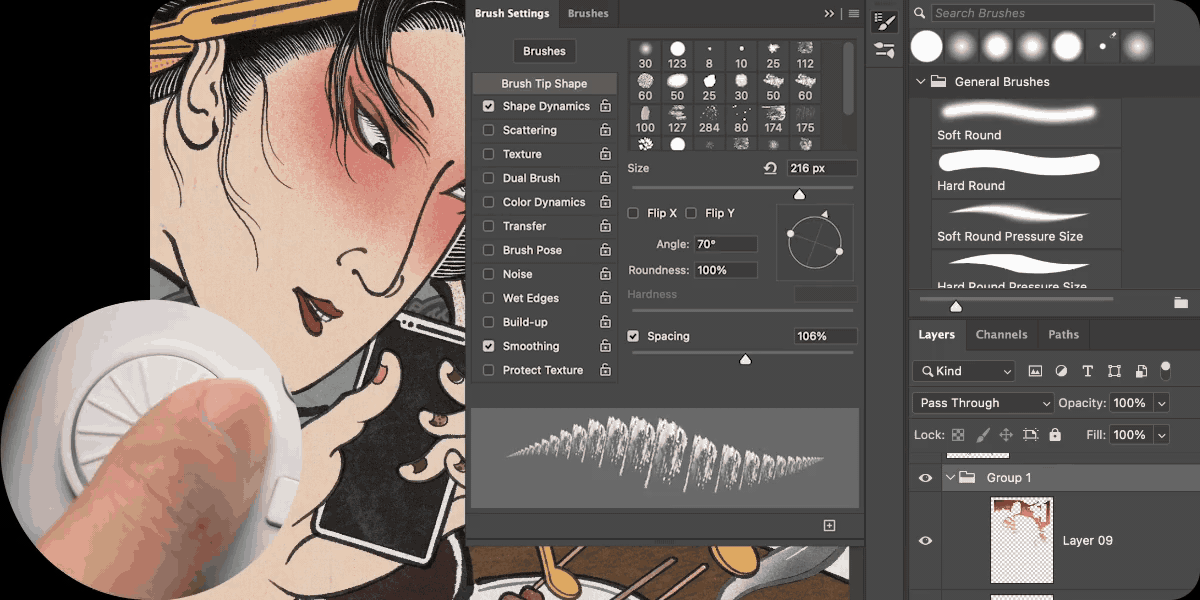Create a new brush group folder icon
This screenshot has width=1200, height=600.
click(1181, 302)
